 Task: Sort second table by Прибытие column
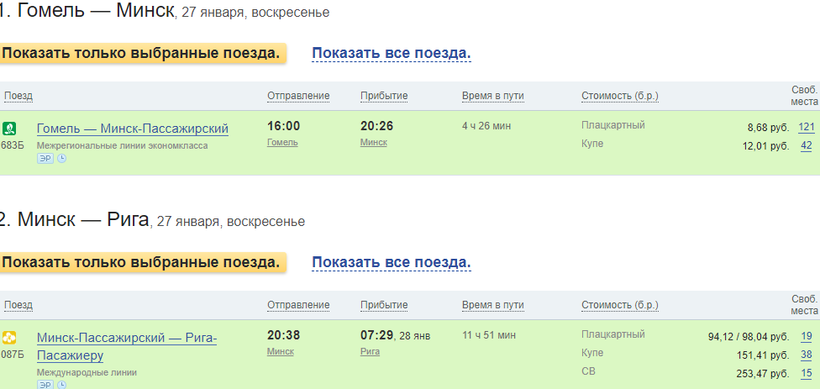click(384, 305)
